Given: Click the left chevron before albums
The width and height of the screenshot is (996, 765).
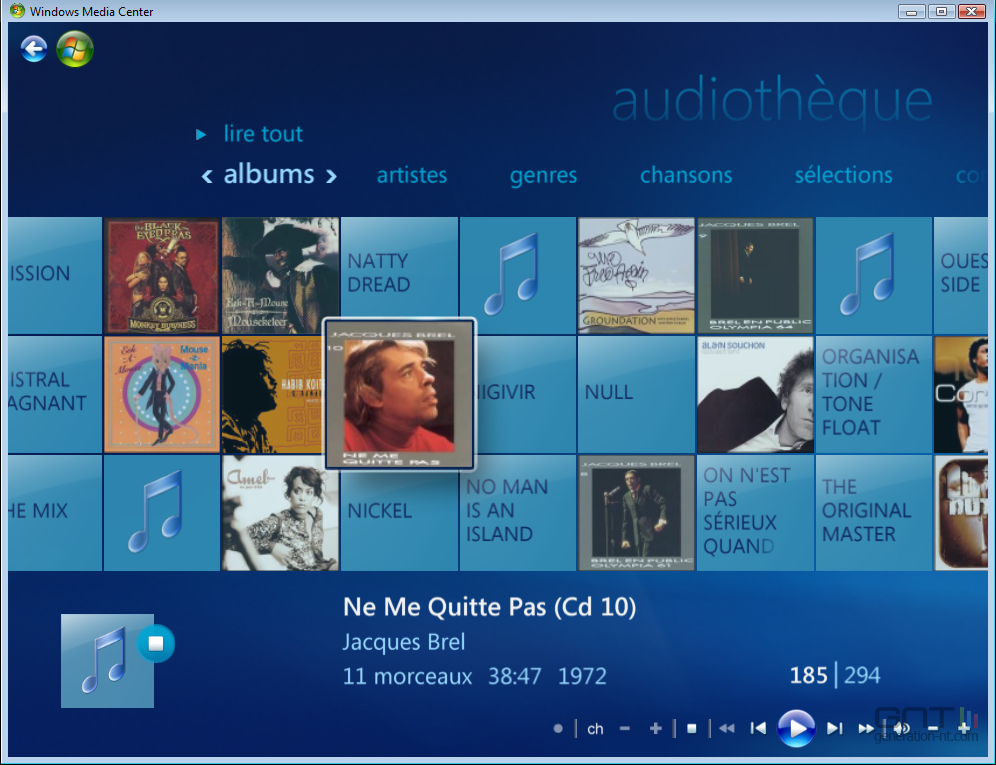Looking at the screenshot, I should pos(206,176).
